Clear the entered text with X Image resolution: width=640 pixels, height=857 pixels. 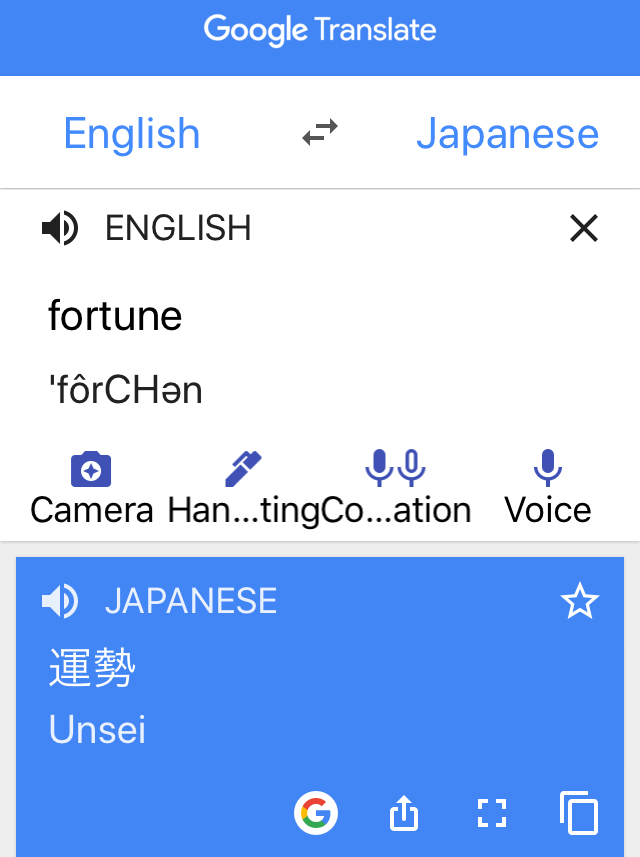584,228
